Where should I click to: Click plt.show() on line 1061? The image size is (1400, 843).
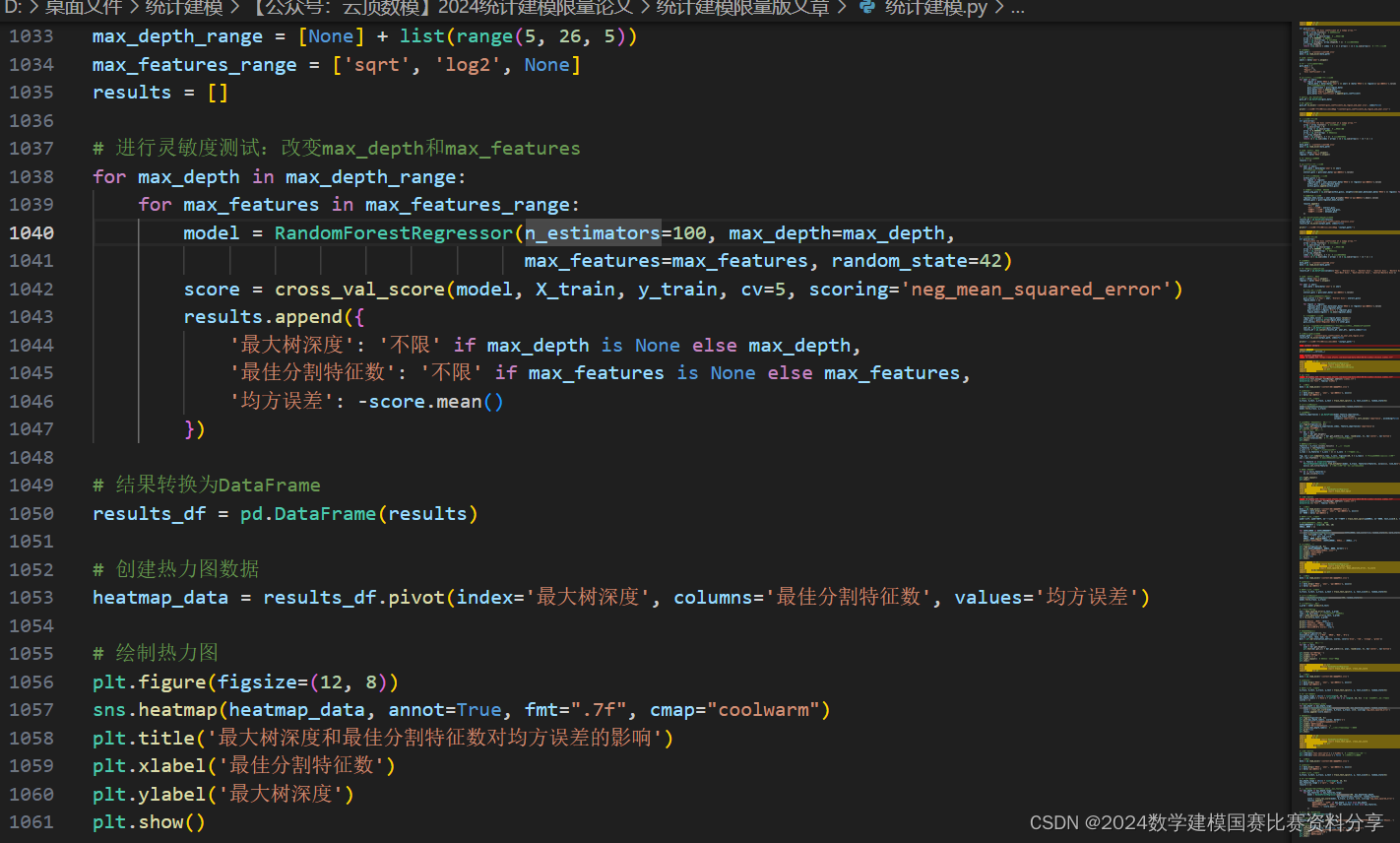click(149, 822)
